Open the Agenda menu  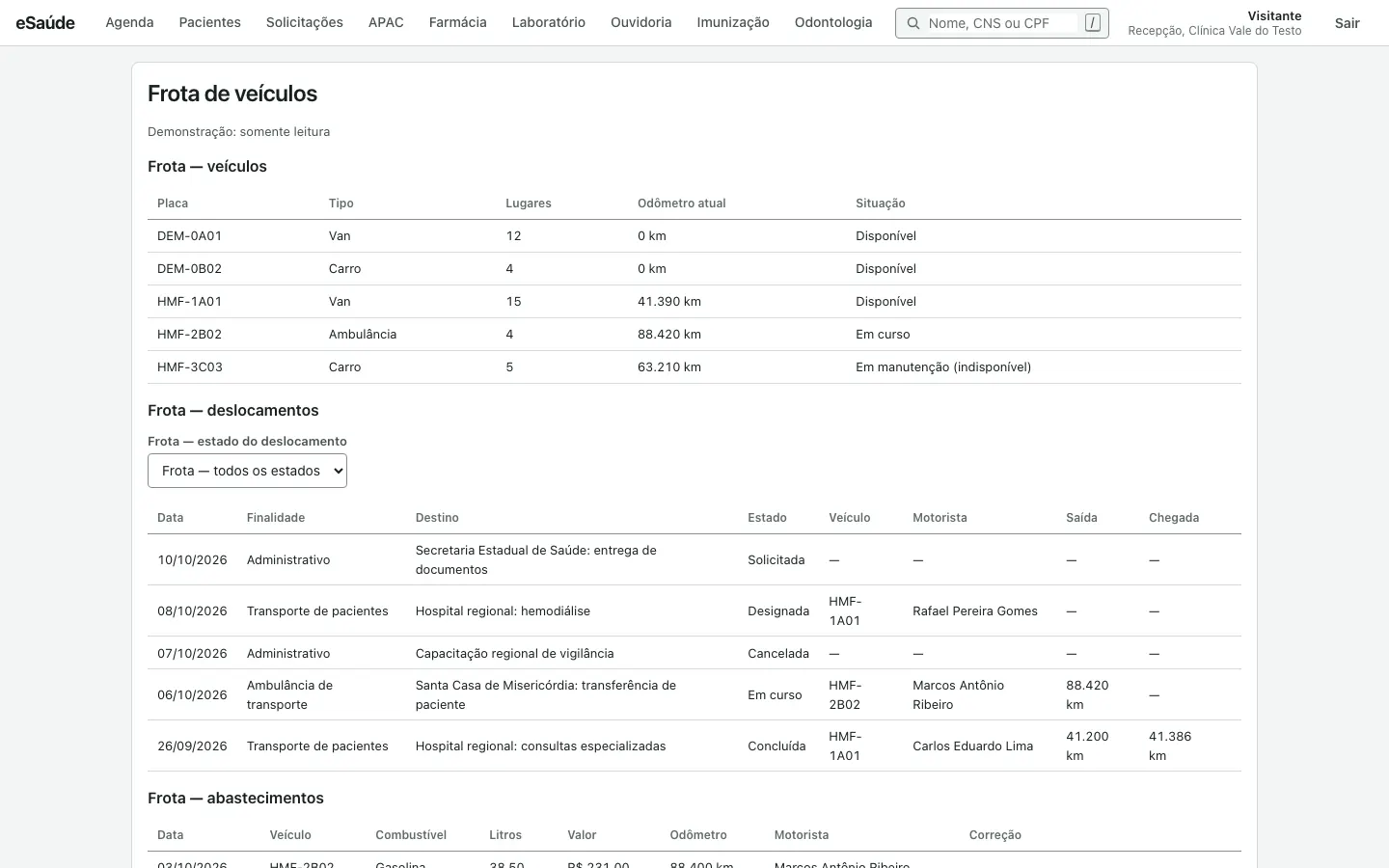[129, 23]
